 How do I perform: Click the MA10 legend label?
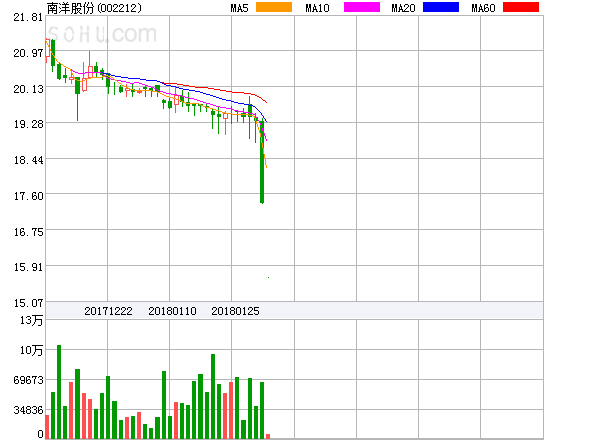[317, 8]
